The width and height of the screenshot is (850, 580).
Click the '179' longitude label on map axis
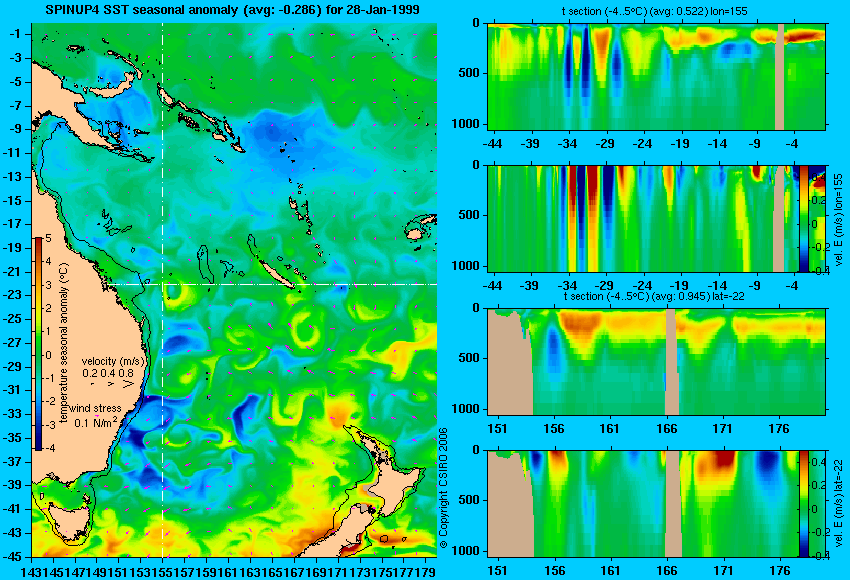(x=426, y=571)
